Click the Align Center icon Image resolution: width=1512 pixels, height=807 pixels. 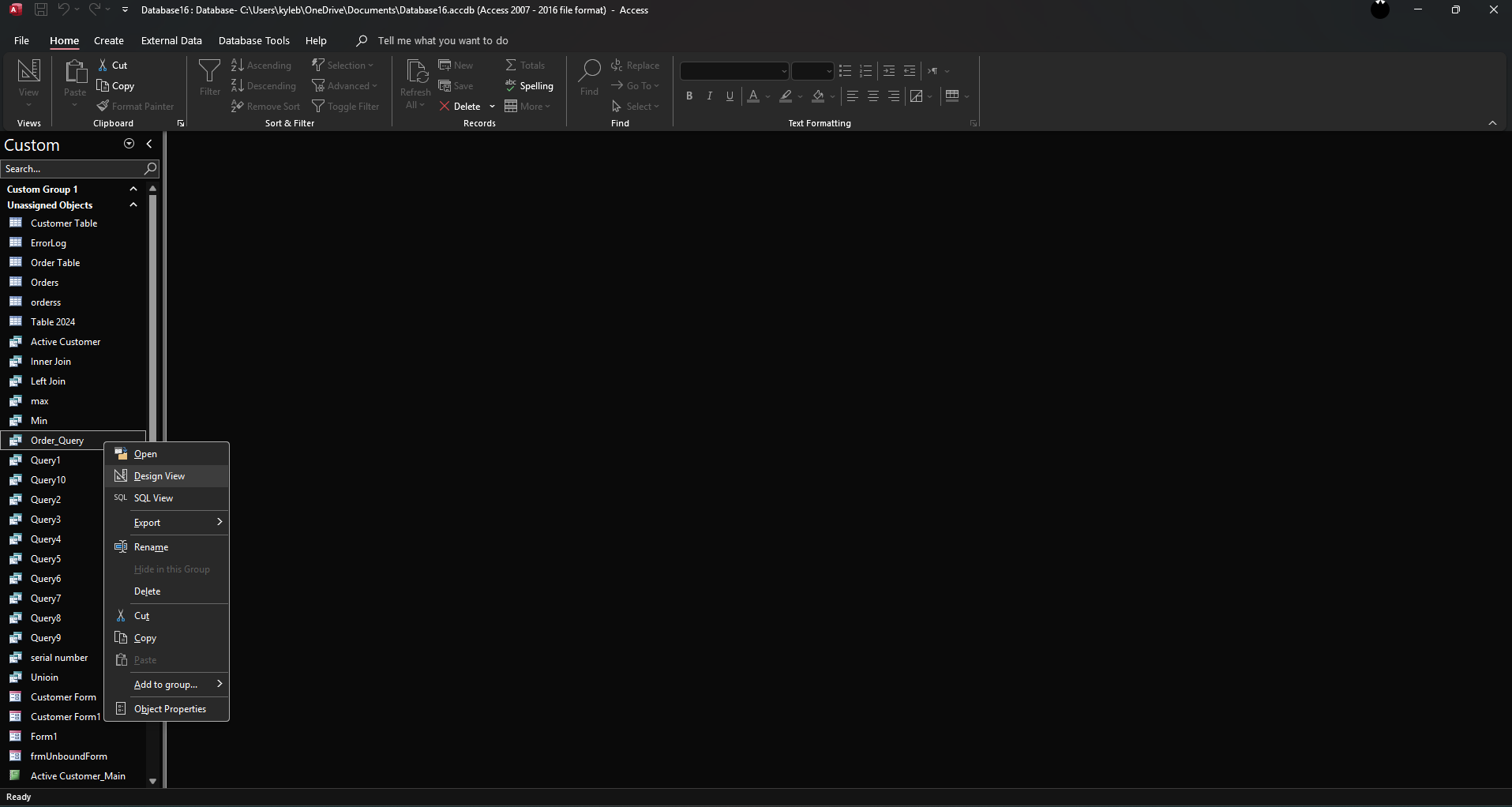pos(873,96)
